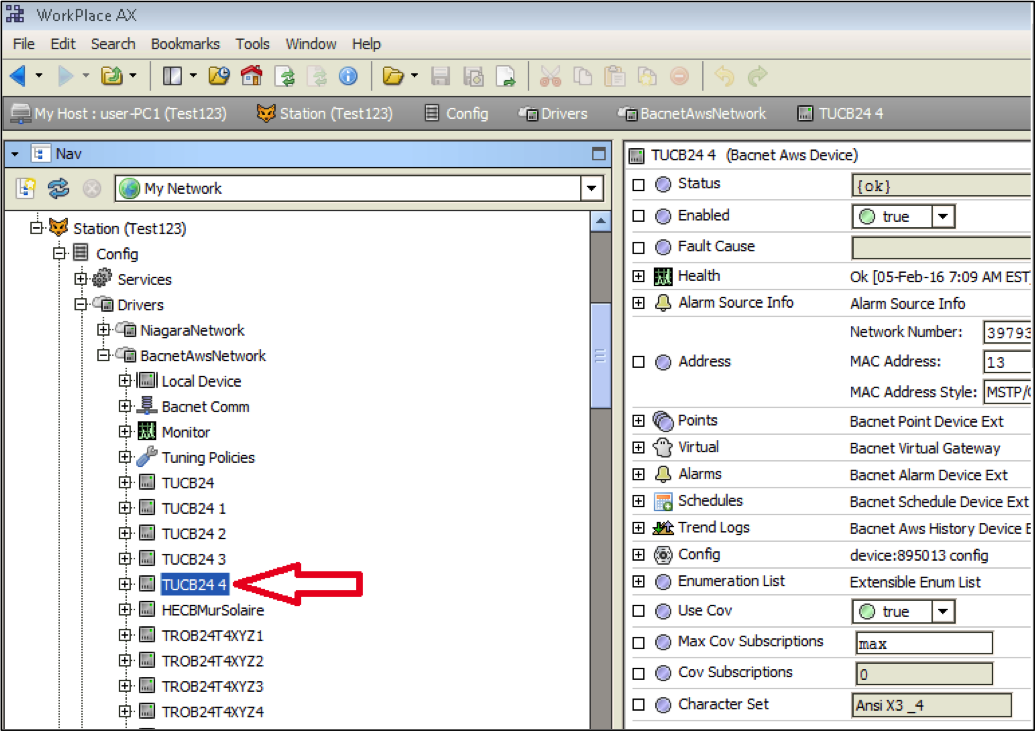The width and height of the screenshot is (1035, 731).
Task: Check the Status property checkbox
Action: 638,184
